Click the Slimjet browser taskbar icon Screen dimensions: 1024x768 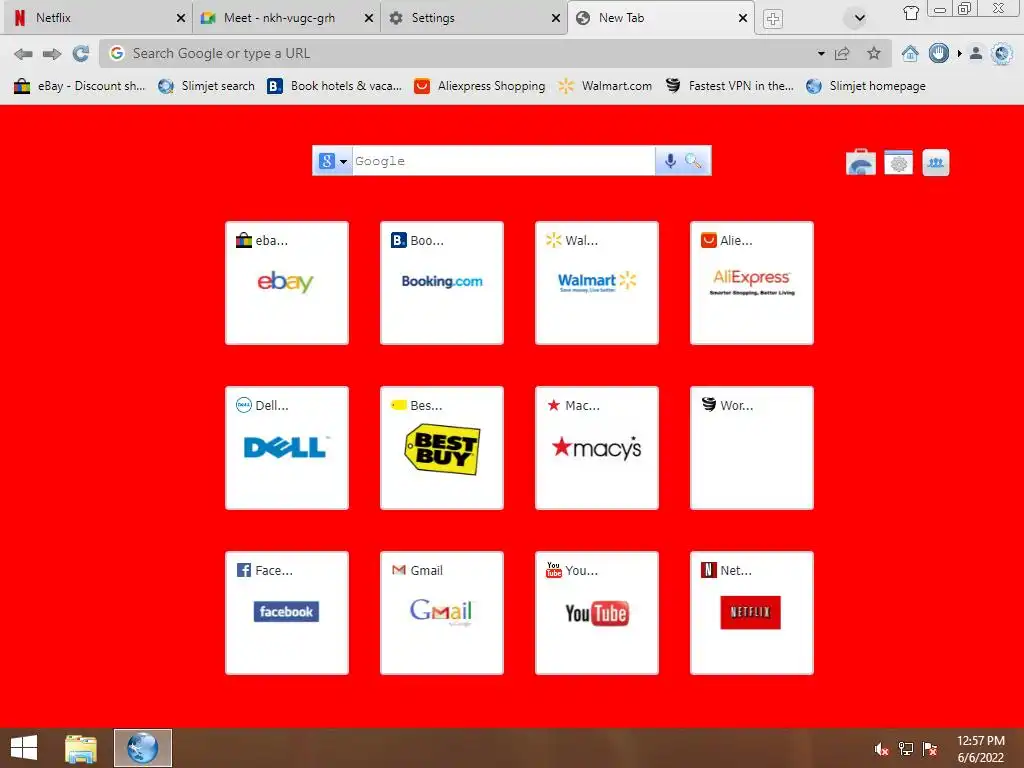tap(142, 748)
